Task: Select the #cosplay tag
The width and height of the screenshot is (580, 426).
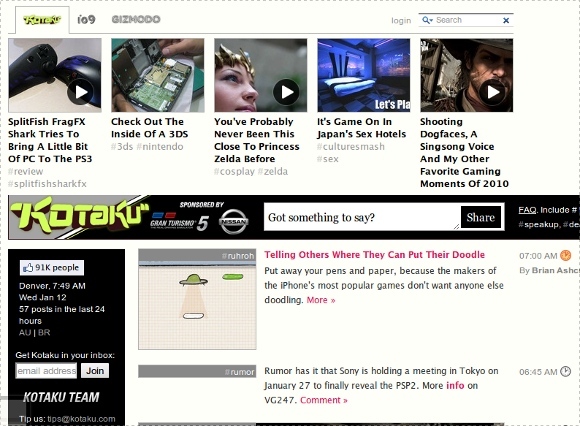Action: (x=234, y=172)
